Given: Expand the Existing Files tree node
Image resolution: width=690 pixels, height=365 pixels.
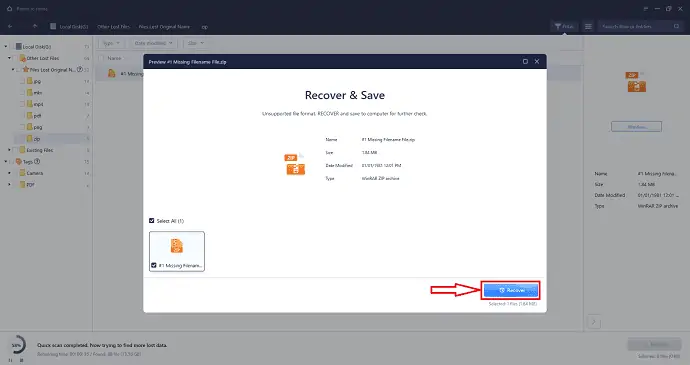Looking at the screenshot, I should click(9, 150).
